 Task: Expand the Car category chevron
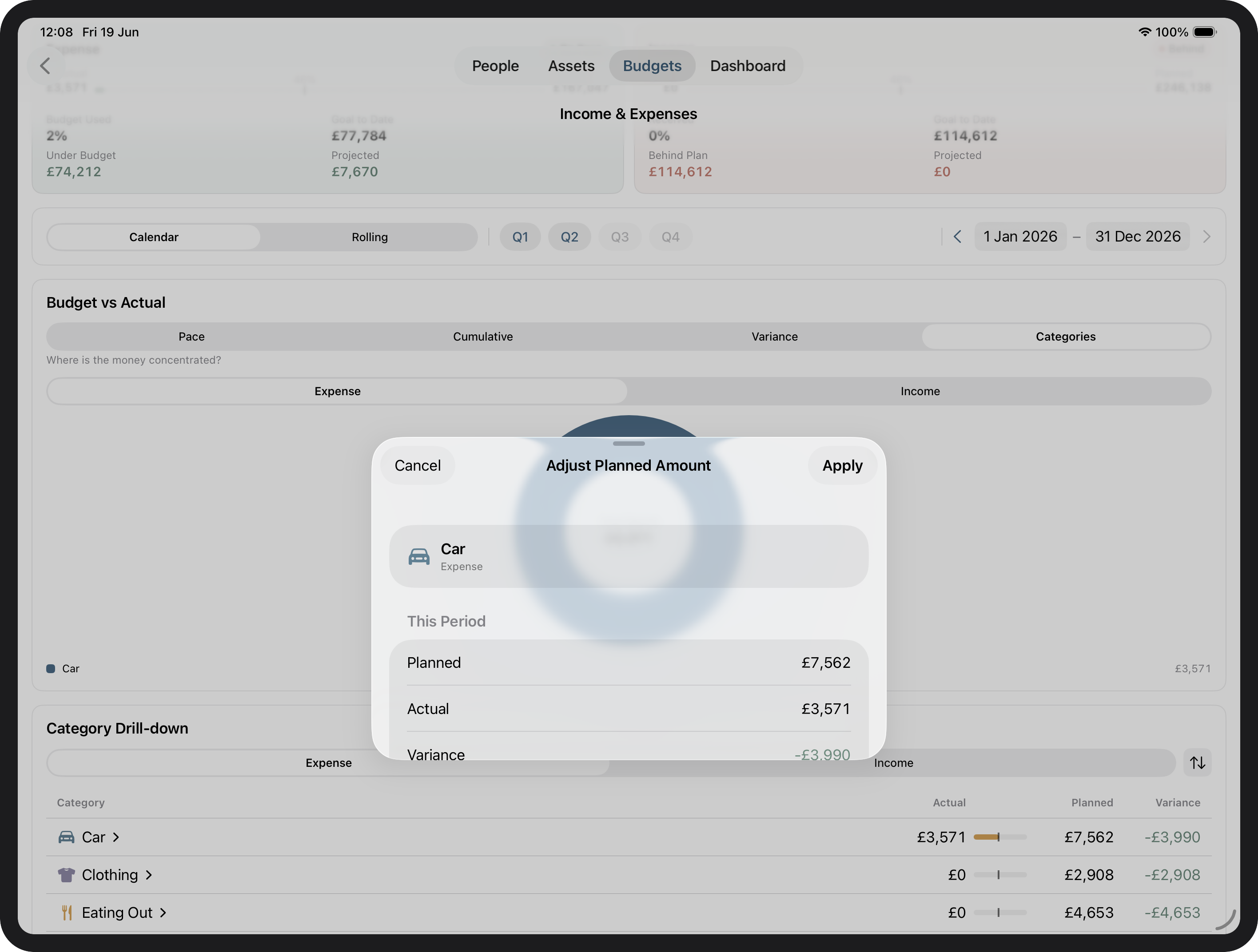[116, 837]
